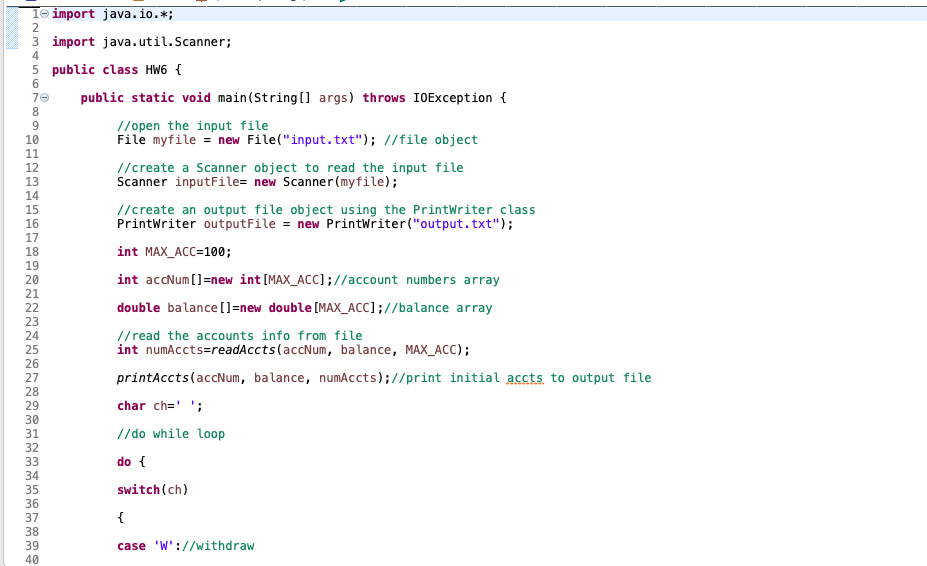Click the switch keyword on line 35

(x=138, y=490)
